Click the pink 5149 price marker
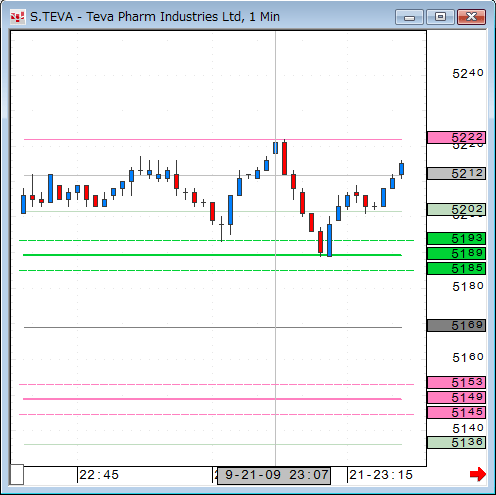The width and height of the screenshot is (496, 495). point(456,397)
